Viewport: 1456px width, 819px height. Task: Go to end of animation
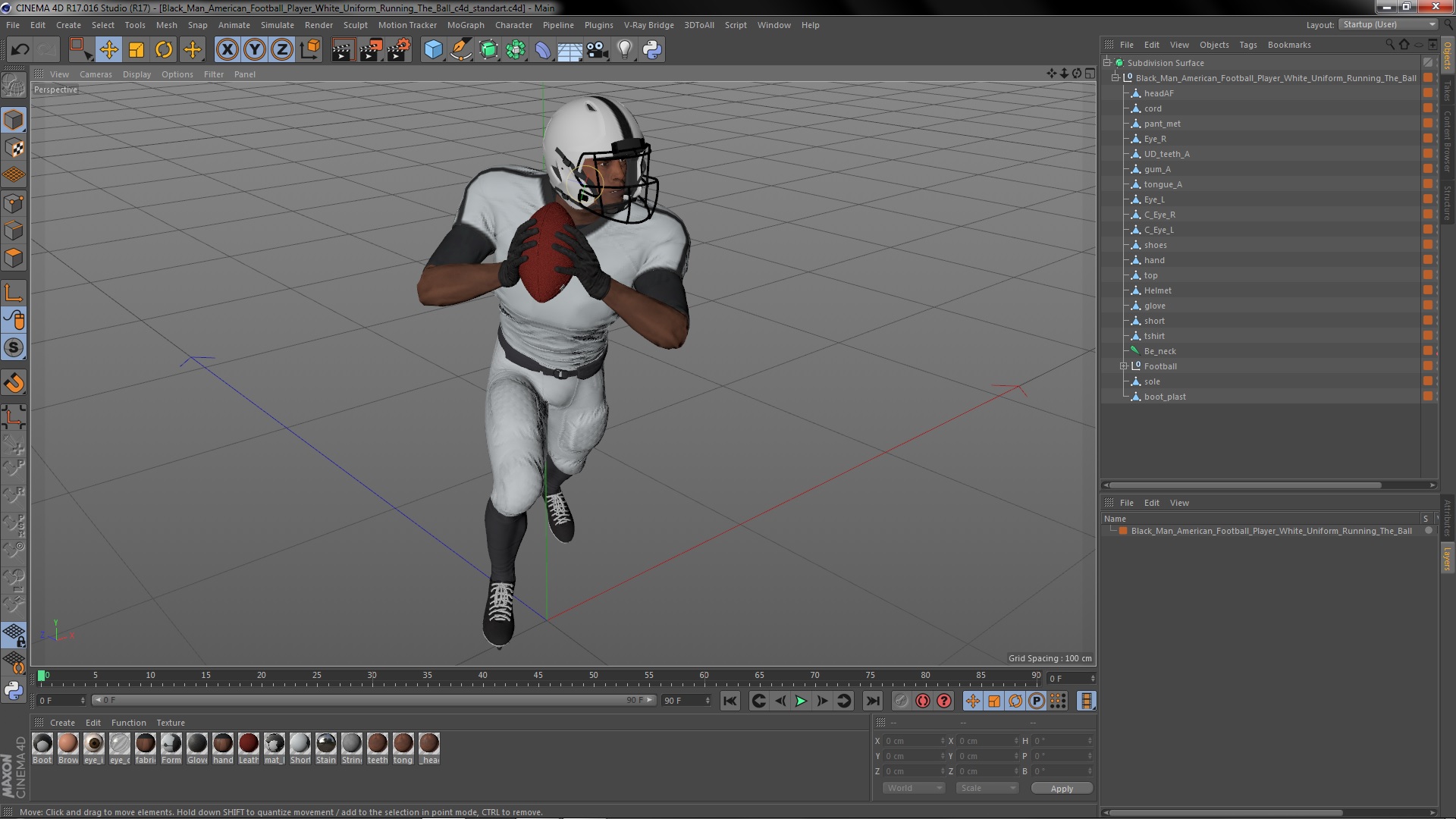(873, 701)
